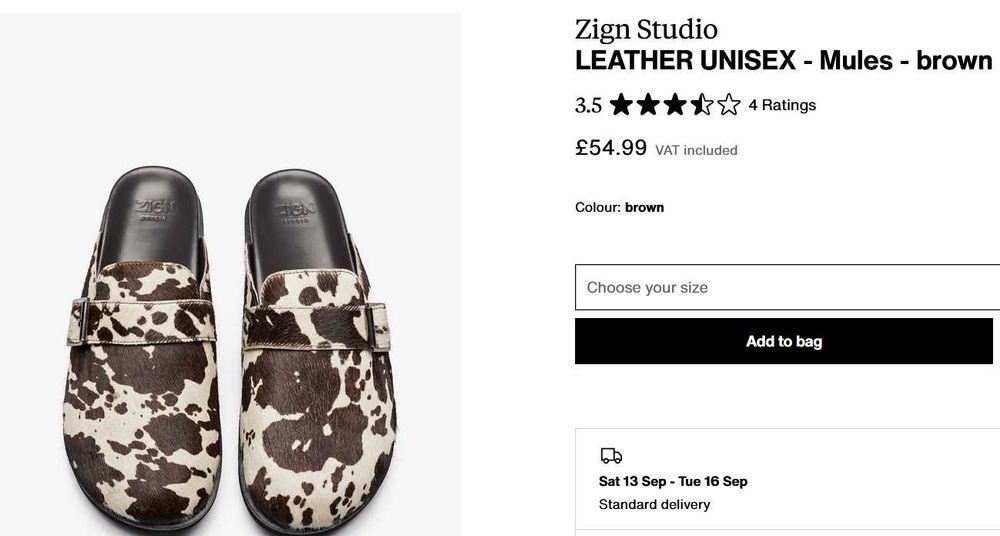Select the Standard delivery text

pyautogui.click(x=654, y=504)
